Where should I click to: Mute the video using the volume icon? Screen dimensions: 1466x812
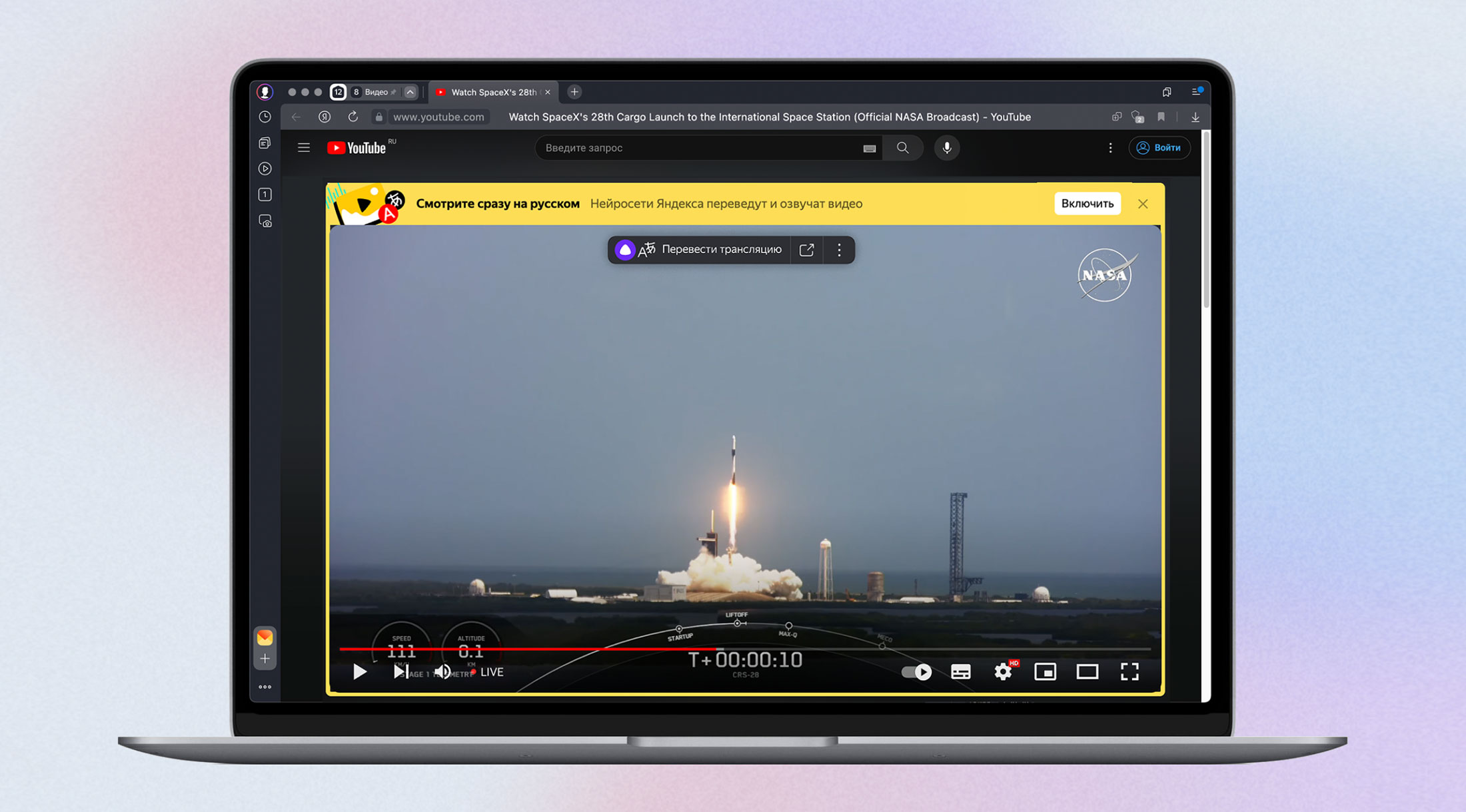tap(442, 671)
